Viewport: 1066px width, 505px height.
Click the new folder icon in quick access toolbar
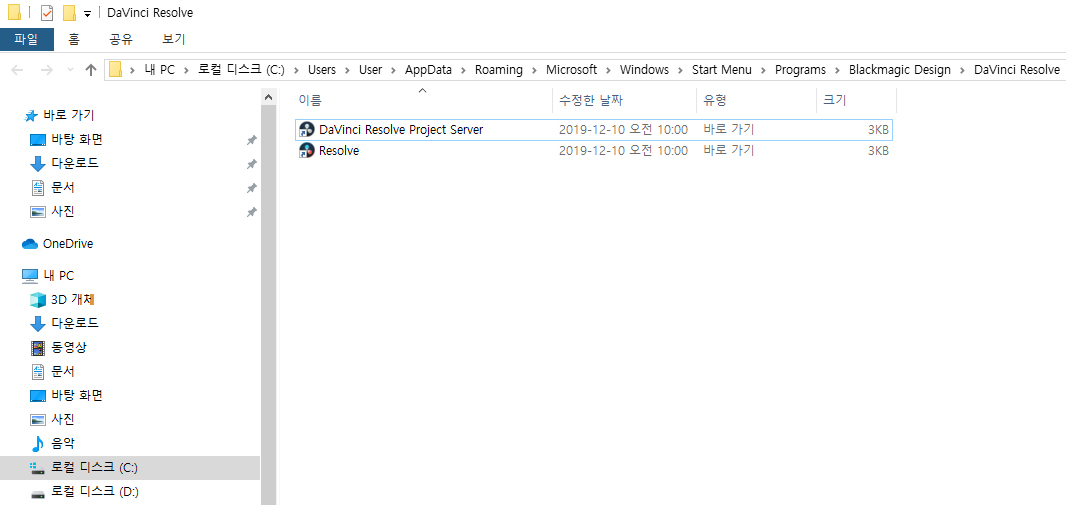point(69,13)
